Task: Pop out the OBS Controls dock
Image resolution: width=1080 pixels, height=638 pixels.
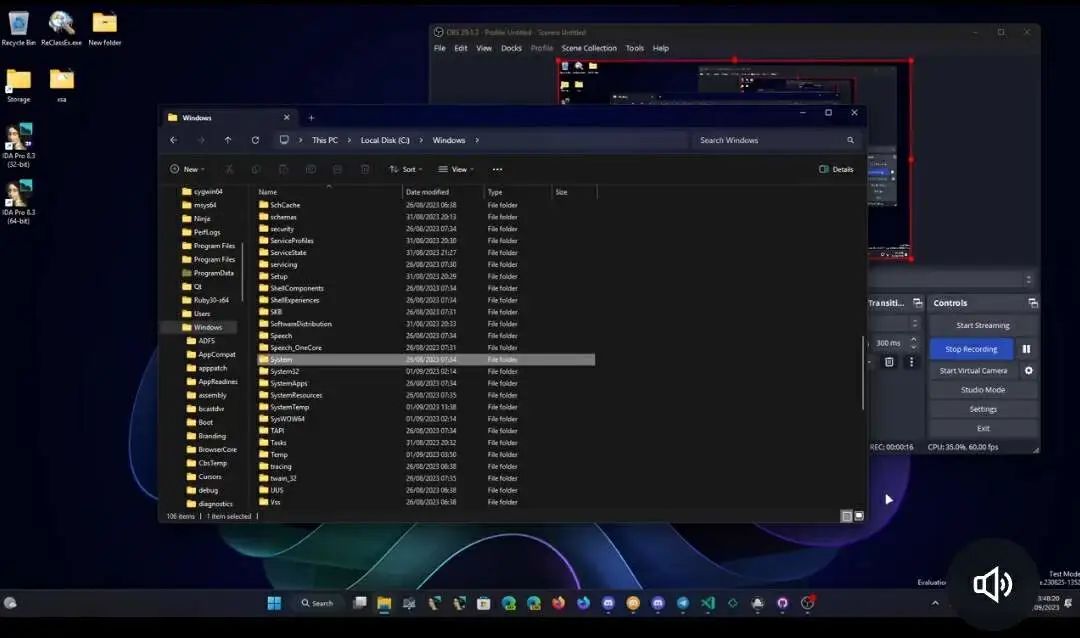Action: coord(1032,303)
